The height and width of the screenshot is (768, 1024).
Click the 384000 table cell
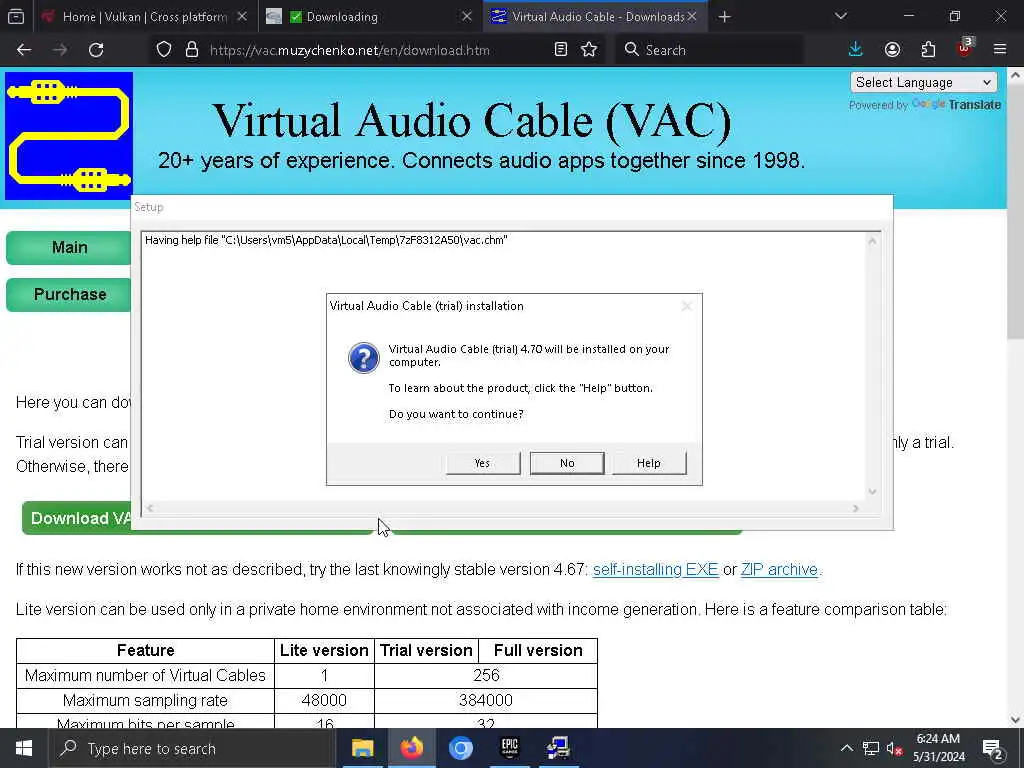click(486, 700)
